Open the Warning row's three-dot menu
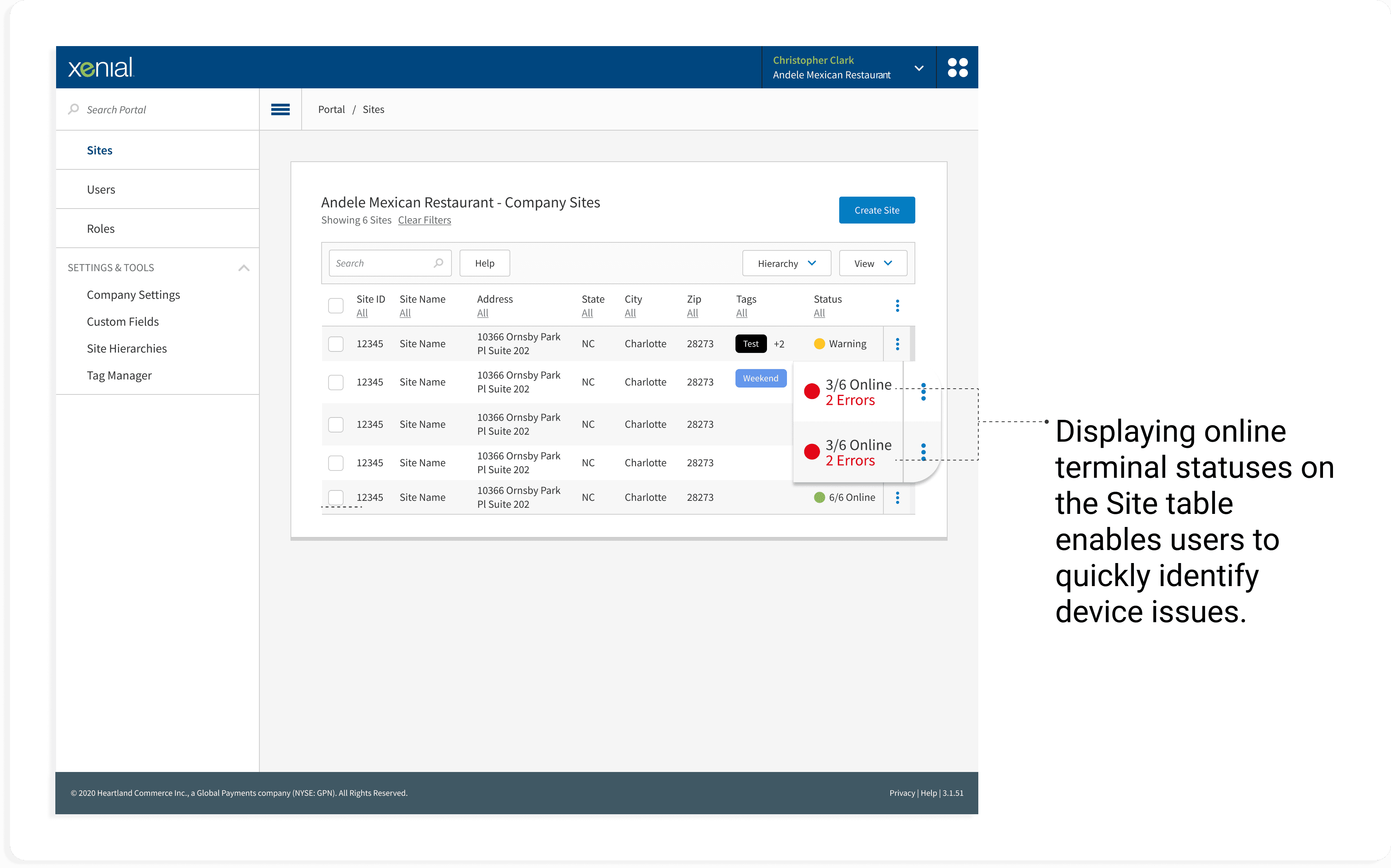Screen dimensions: 1391x868 [x=897, y=344]
